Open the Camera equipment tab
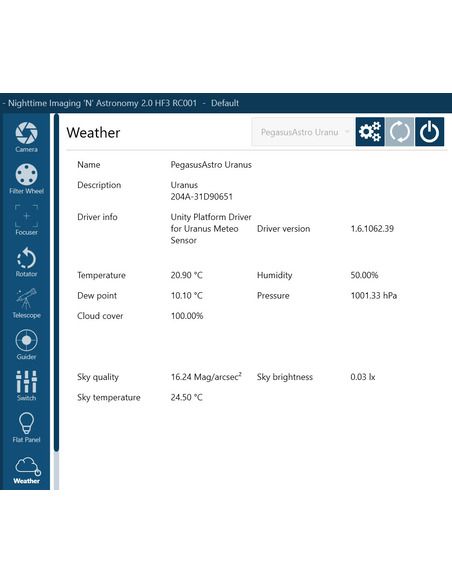452x584 pixels. [x=26, y=137]
